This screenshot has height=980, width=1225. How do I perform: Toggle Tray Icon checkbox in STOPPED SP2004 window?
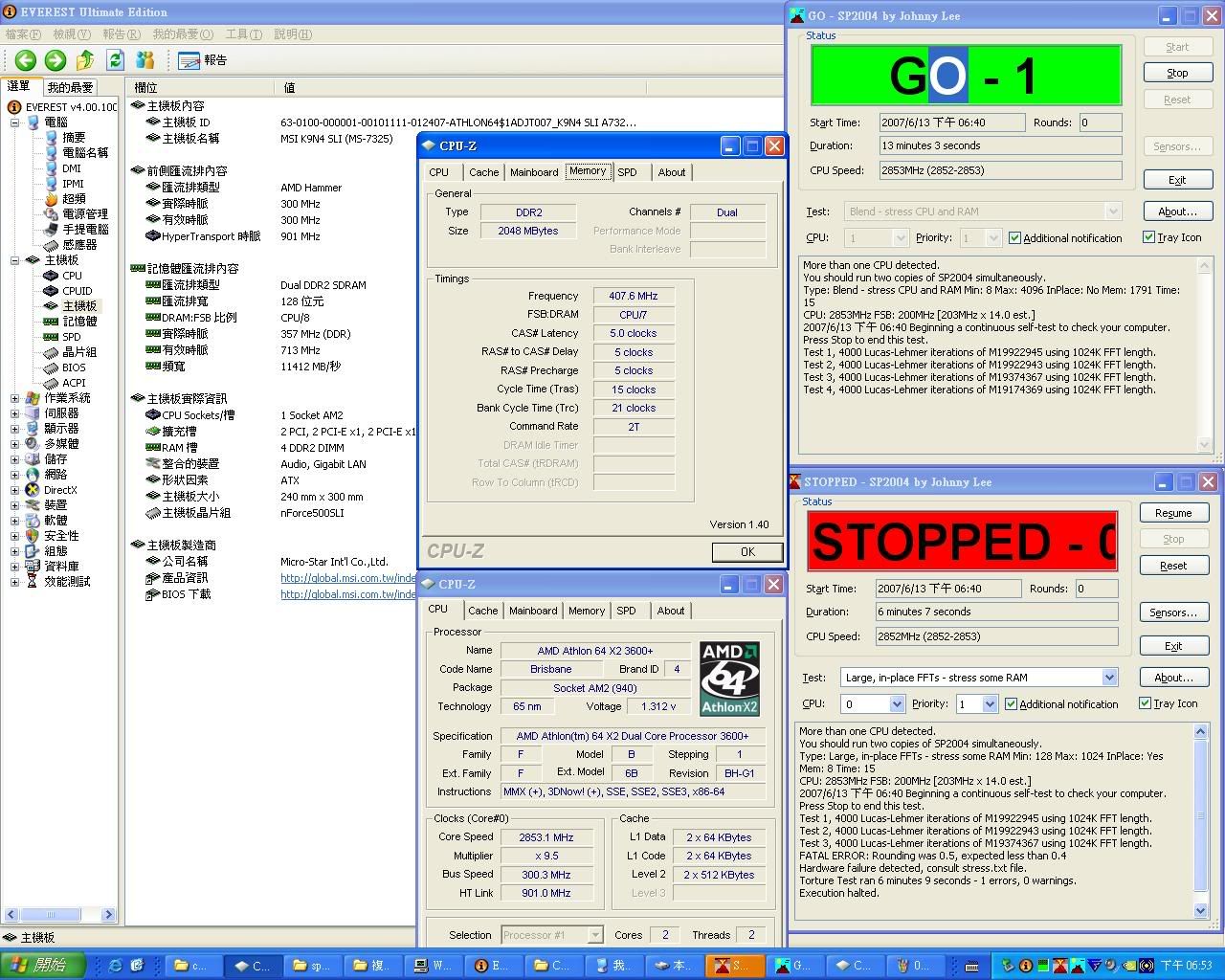(x=1145, y=703)
